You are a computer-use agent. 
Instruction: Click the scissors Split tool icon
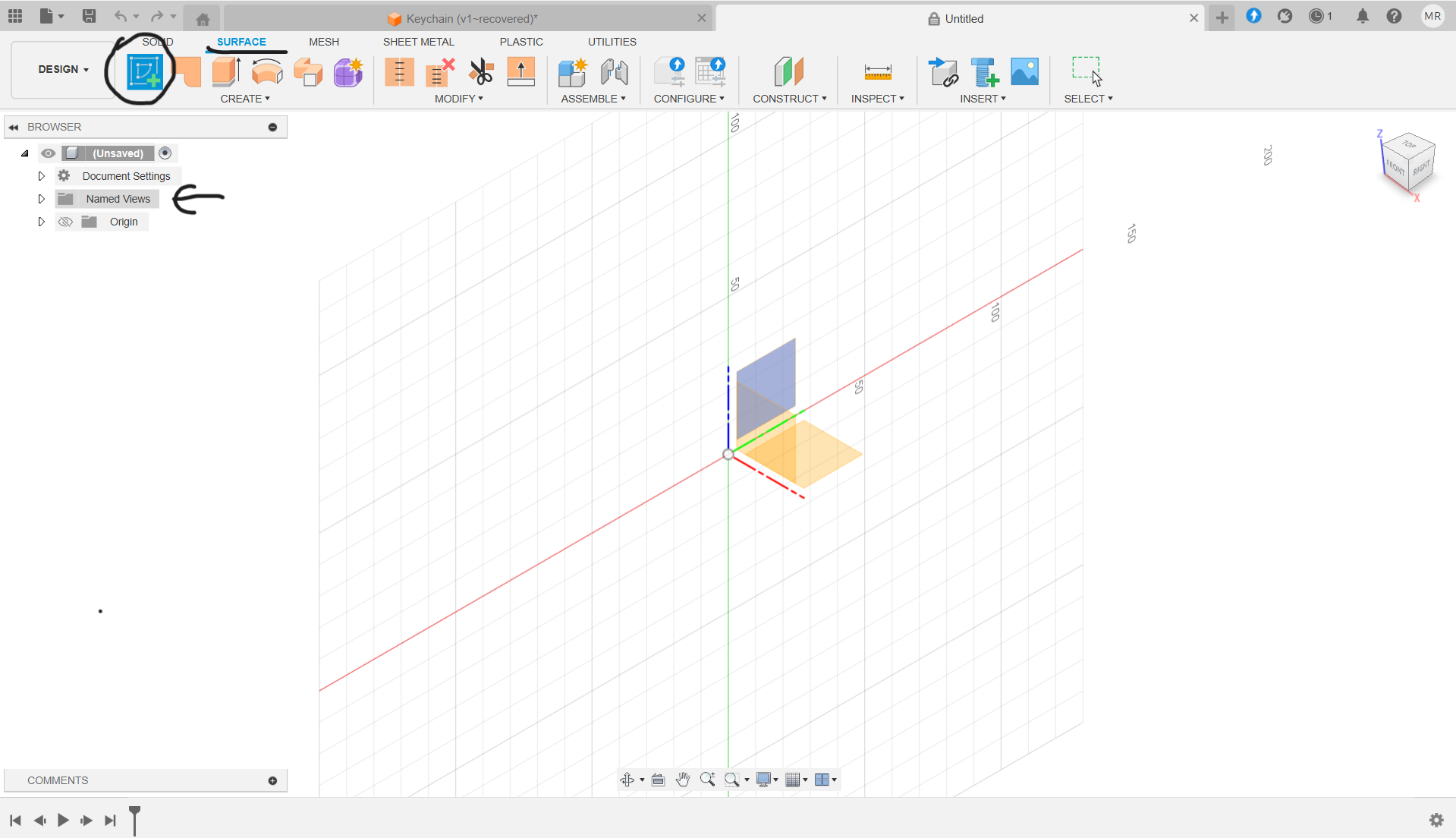[481, 72]
